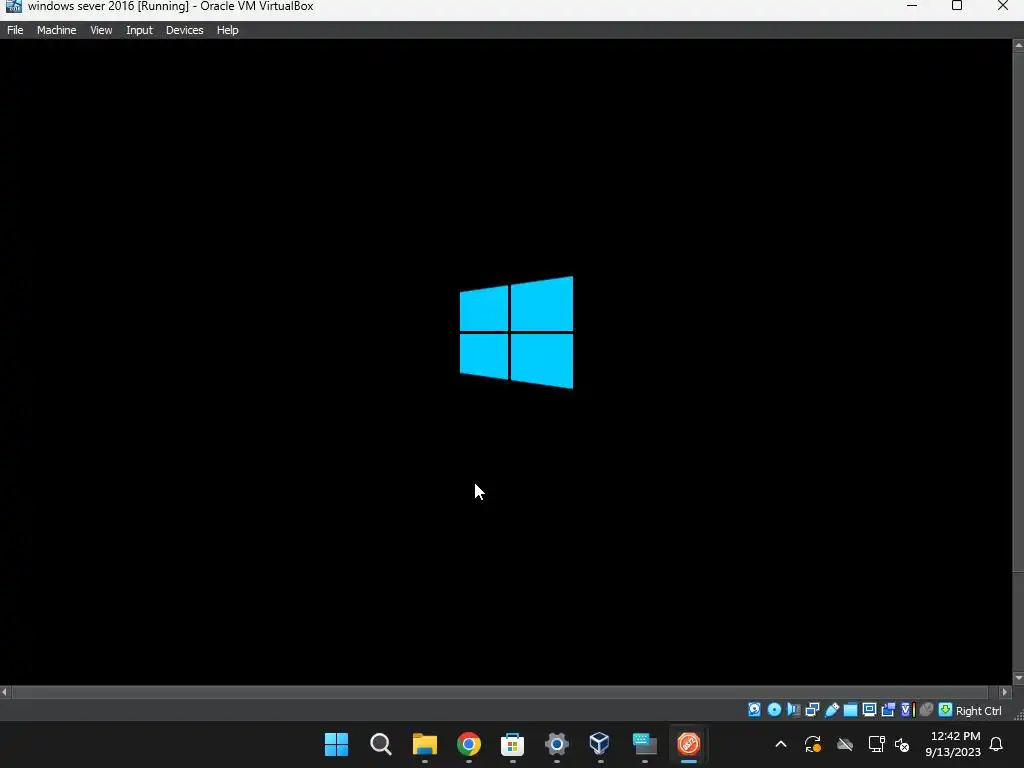Screen dimensions: 1024x768
Task: Click the virtualization V status icon
Action: (908, 710)
